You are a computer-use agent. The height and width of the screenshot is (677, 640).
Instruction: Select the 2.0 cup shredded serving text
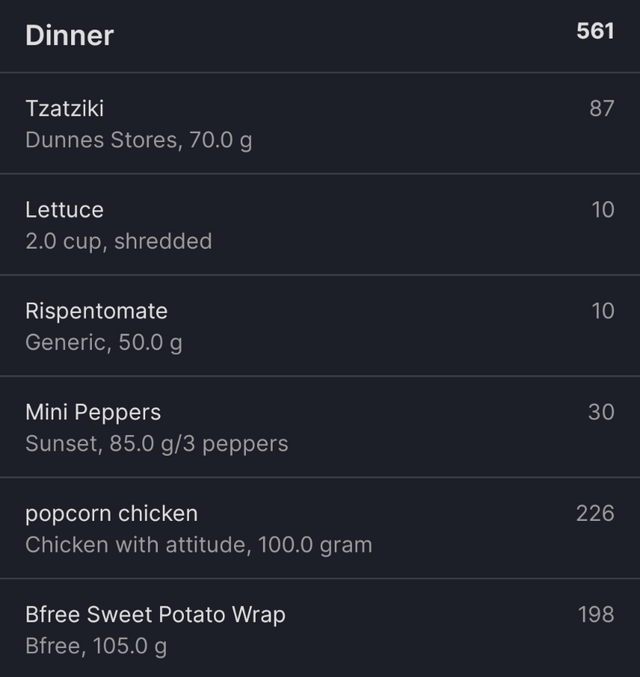[119, 241]
